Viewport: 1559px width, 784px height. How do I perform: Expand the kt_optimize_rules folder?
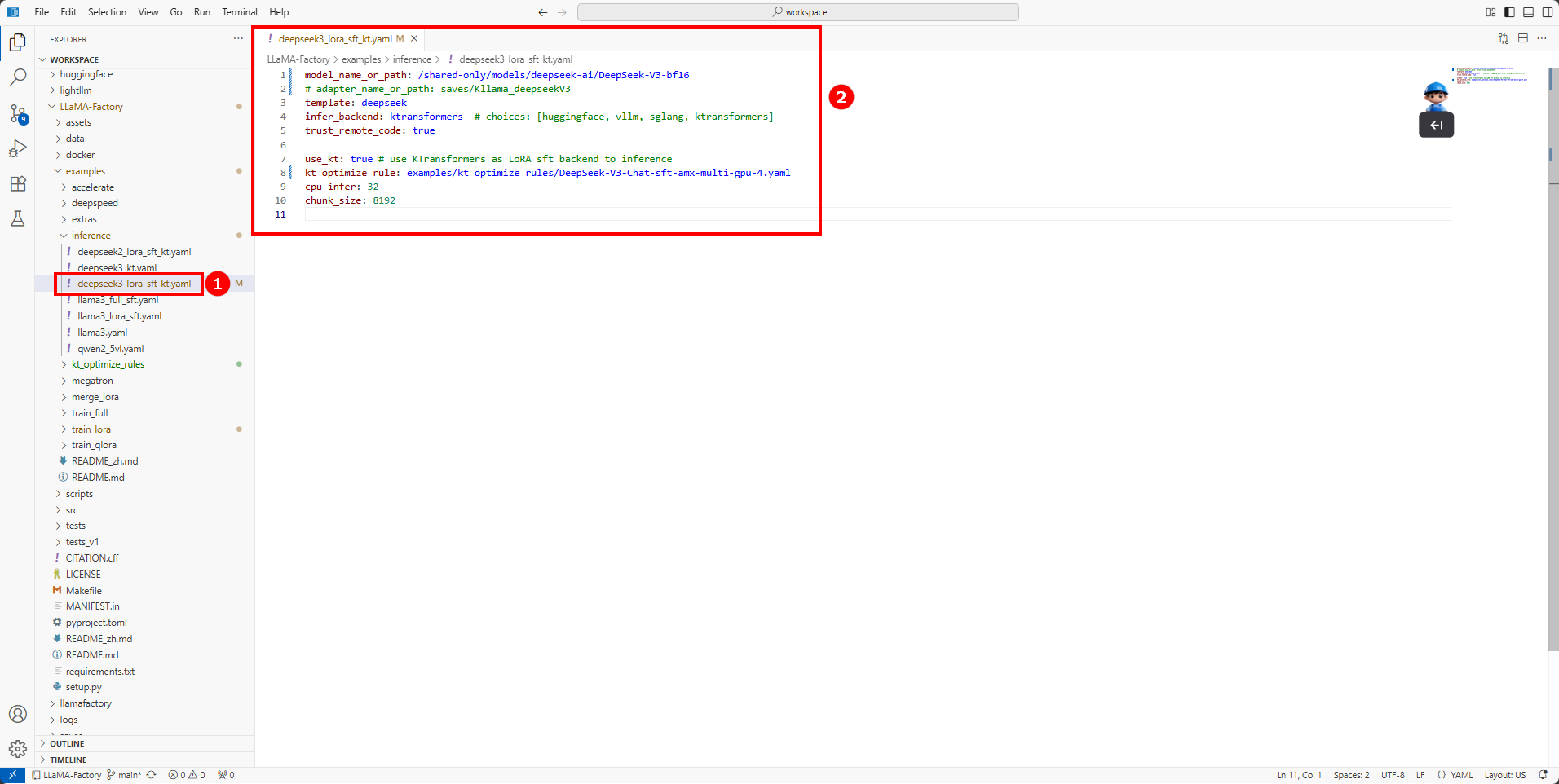(108, 364)
